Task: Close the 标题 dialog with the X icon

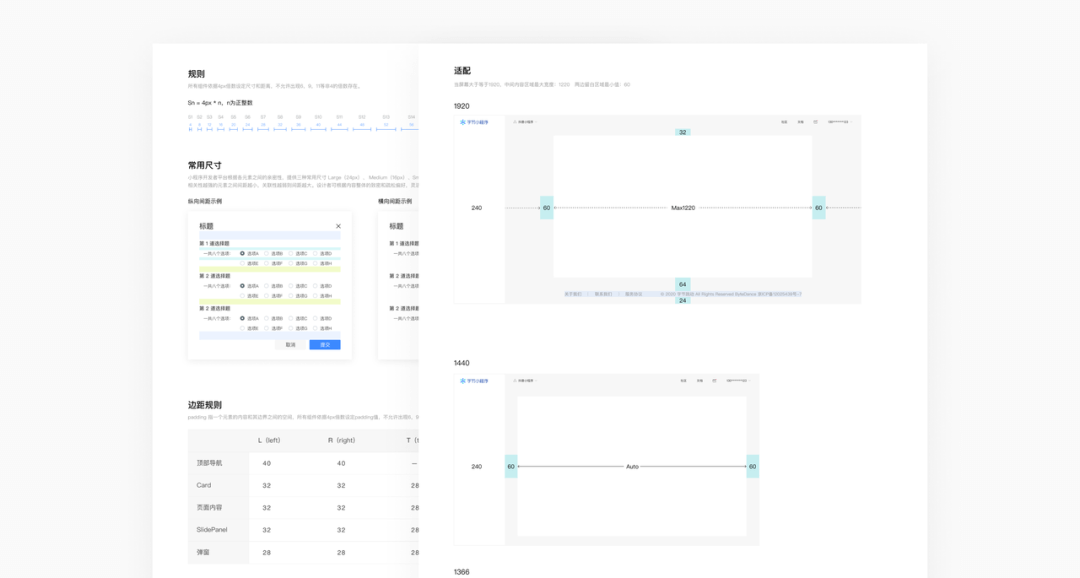Action: tap(338, 226)
